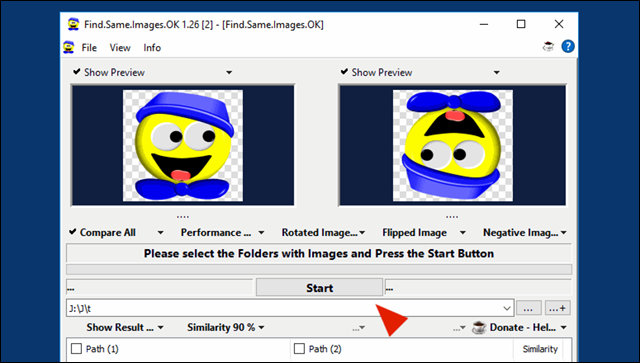The width and height of the screenshot is (640, 363).
Task: Open Compare All dropdown arrow
Action: click(x=160, y=233)
